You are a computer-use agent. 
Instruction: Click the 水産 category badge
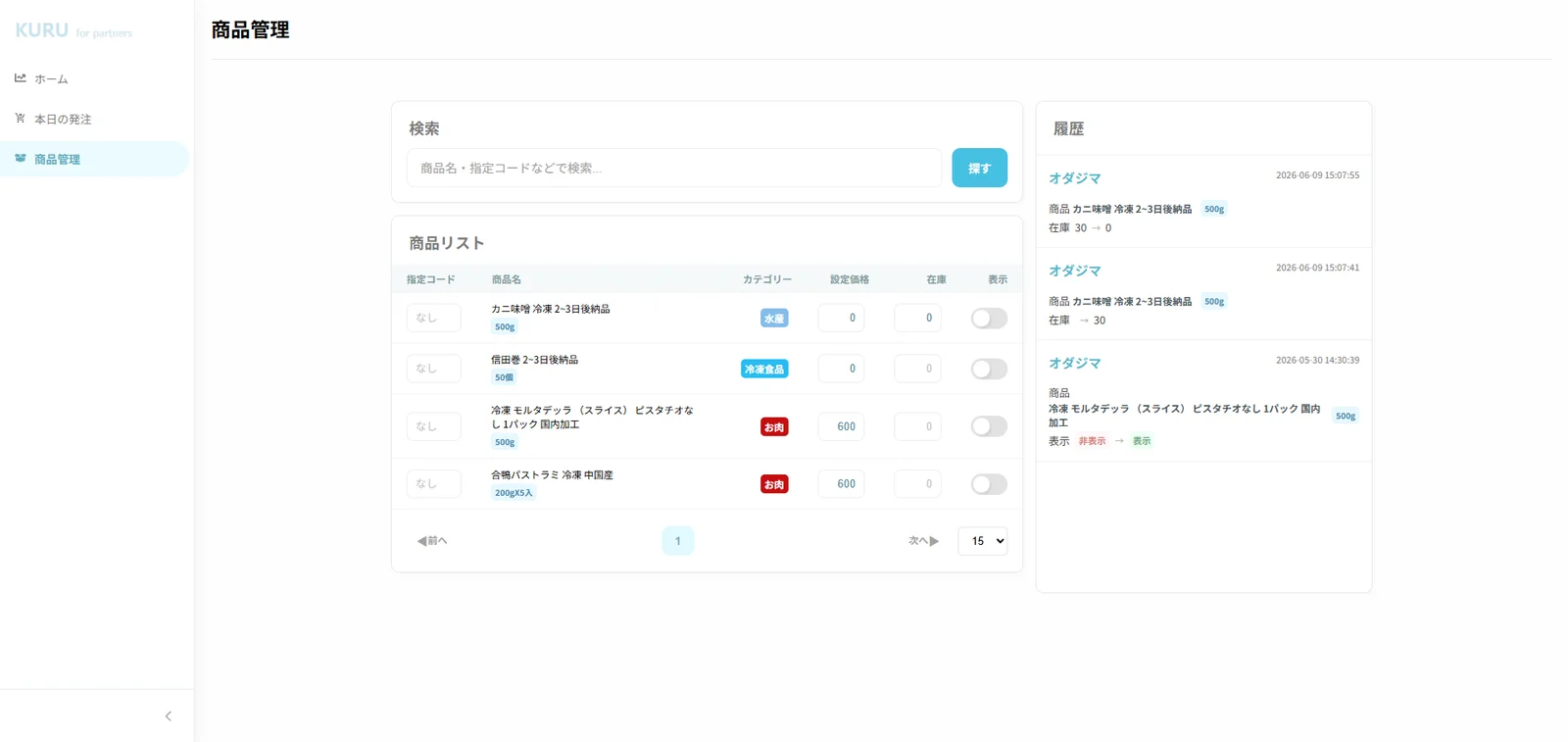(774, 319)
